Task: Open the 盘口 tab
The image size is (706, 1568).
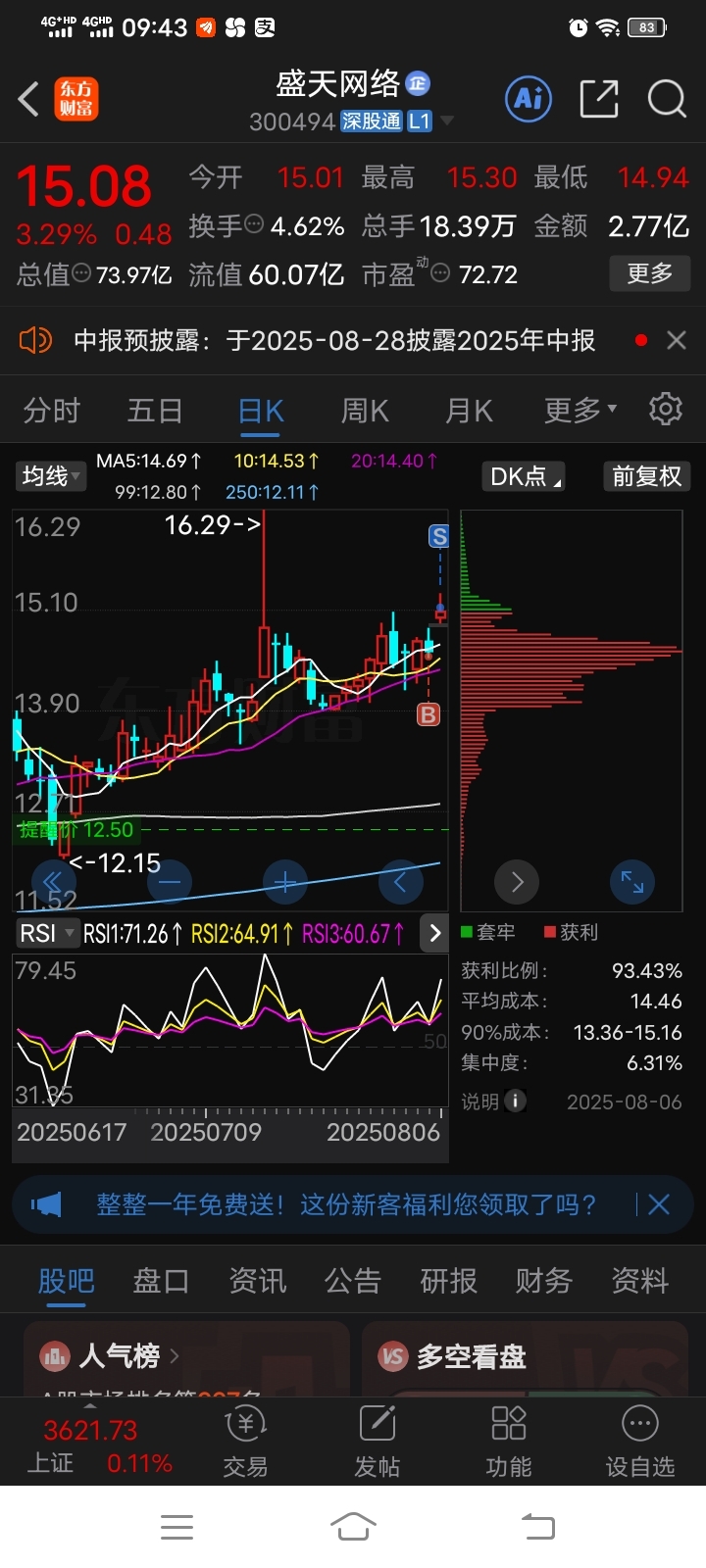Action: [x=161, y=1280]
